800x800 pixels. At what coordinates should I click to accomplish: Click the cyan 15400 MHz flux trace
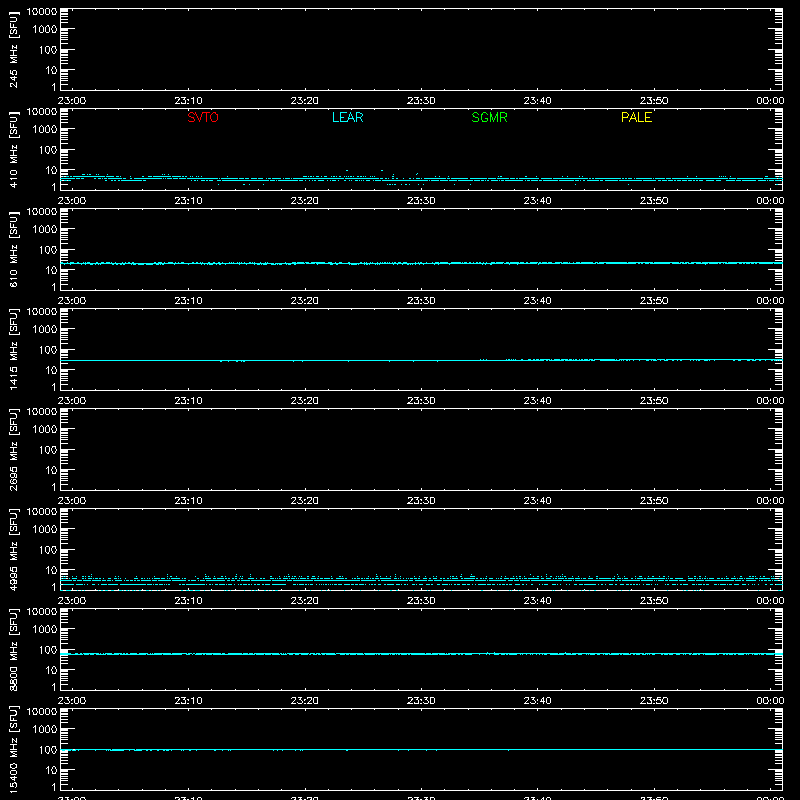tap(421, 749)
